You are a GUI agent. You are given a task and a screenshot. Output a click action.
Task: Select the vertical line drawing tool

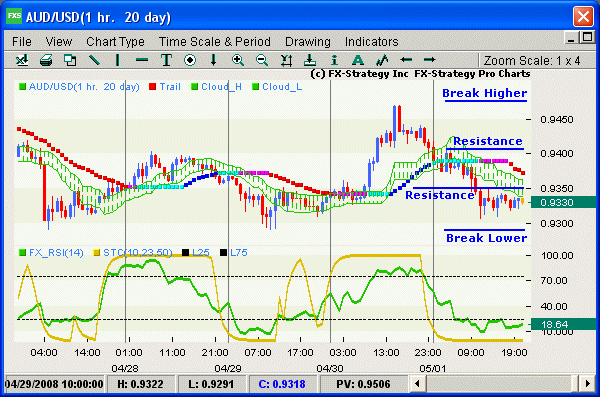117,60
